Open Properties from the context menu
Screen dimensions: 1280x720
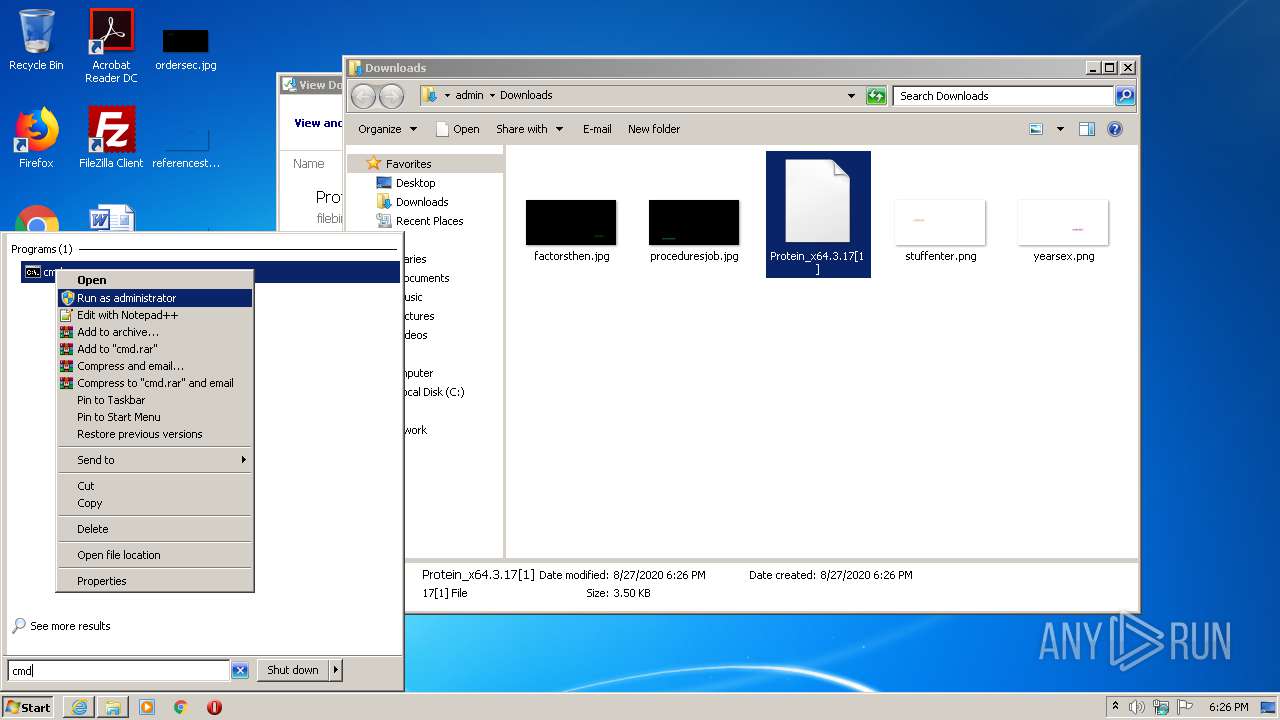pyautogui.click(x=155, y=581)
